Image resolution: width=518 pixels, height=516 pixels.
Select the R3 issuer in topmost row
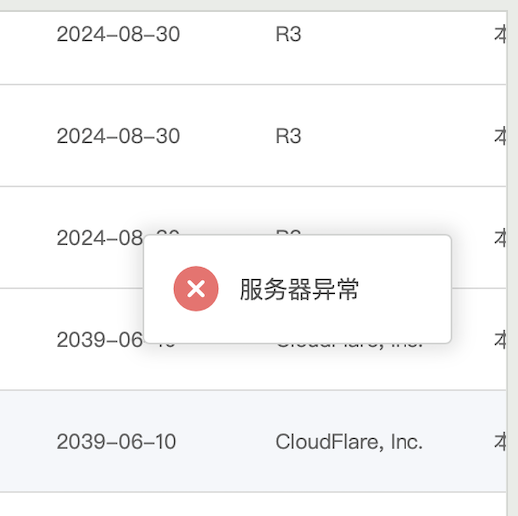point(288,34)
